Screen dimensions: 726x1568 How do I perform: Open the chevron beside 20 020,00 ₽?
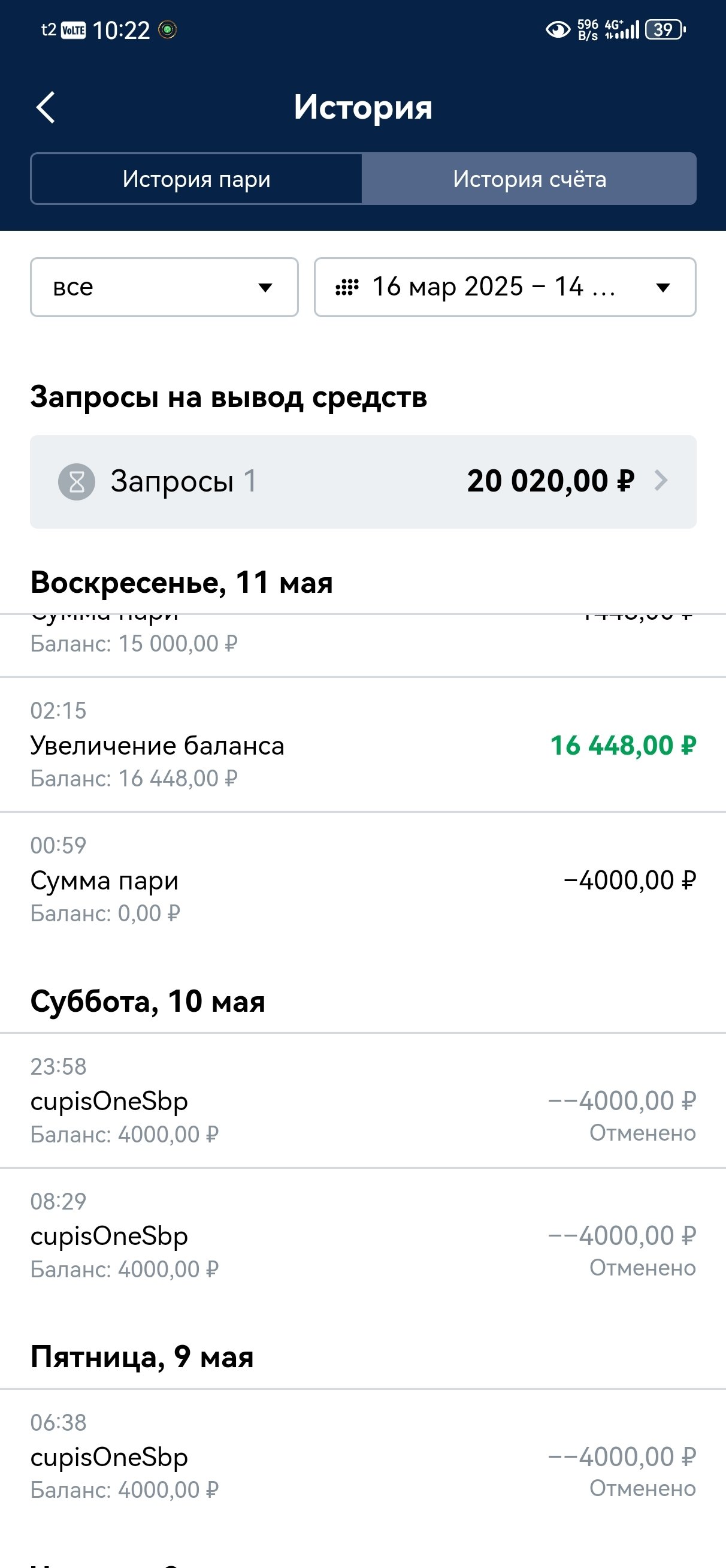[661, 481]
